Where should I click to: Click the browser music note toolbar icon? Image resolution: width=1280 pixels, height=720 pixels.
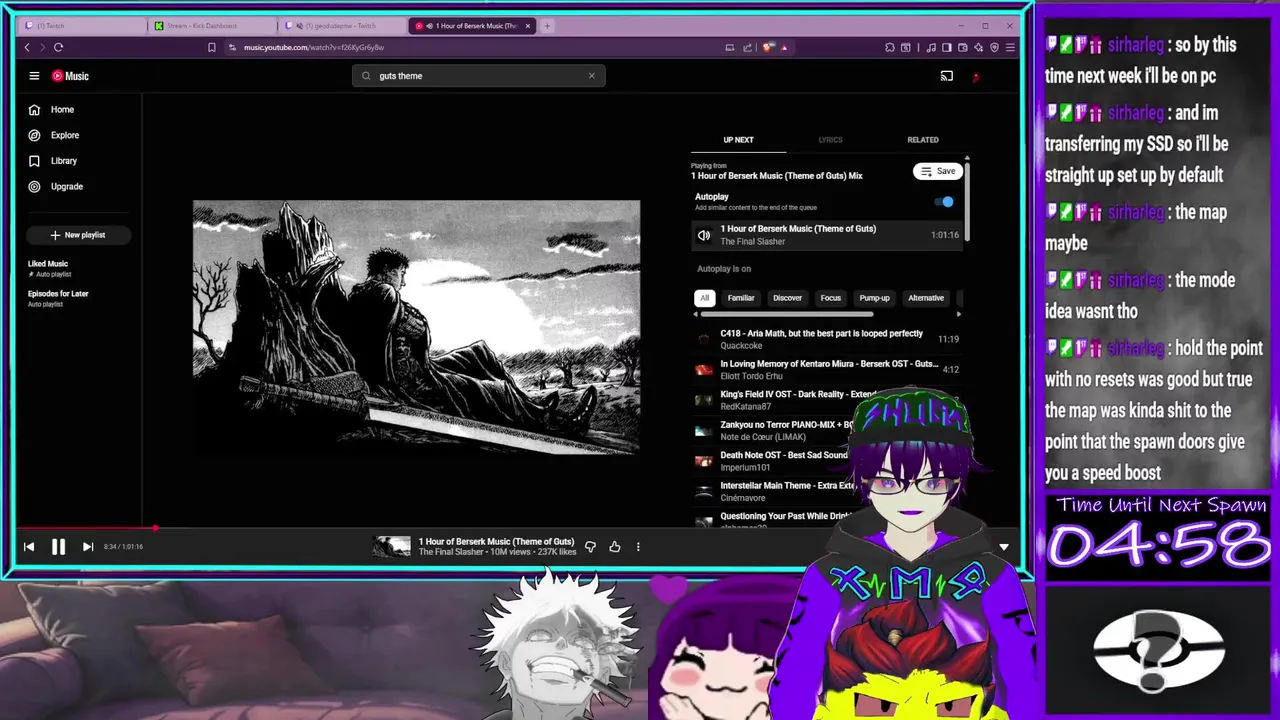(x=932, y=47)
